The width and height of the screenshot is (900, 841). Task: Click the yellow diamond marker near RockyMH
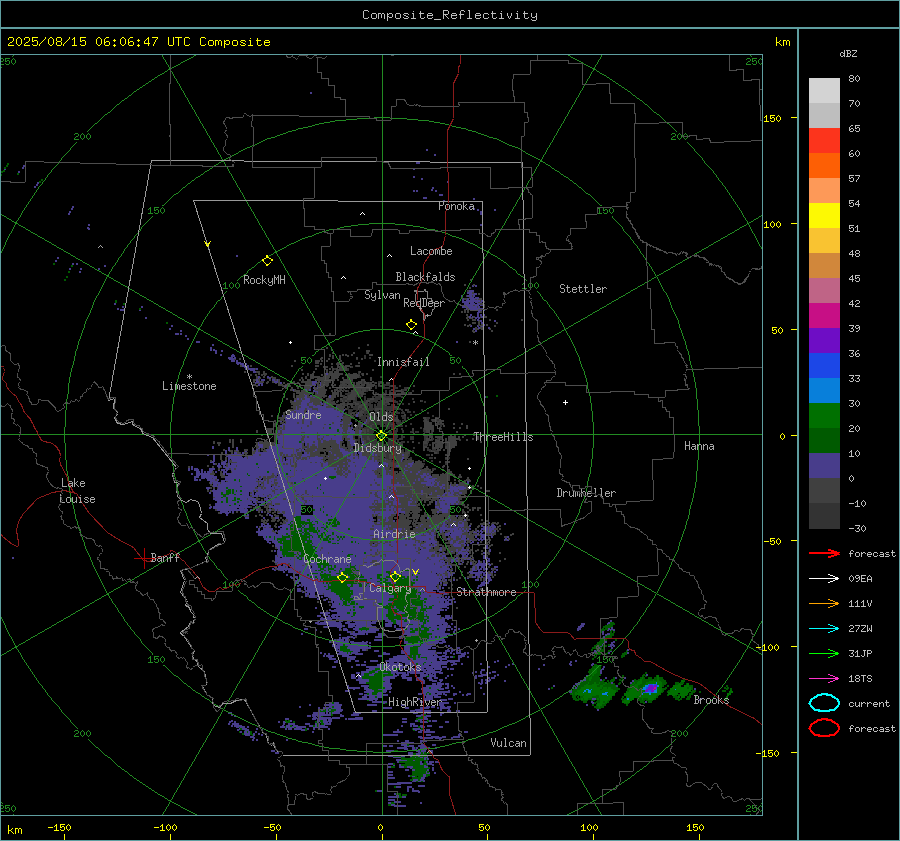coord(267,261)
